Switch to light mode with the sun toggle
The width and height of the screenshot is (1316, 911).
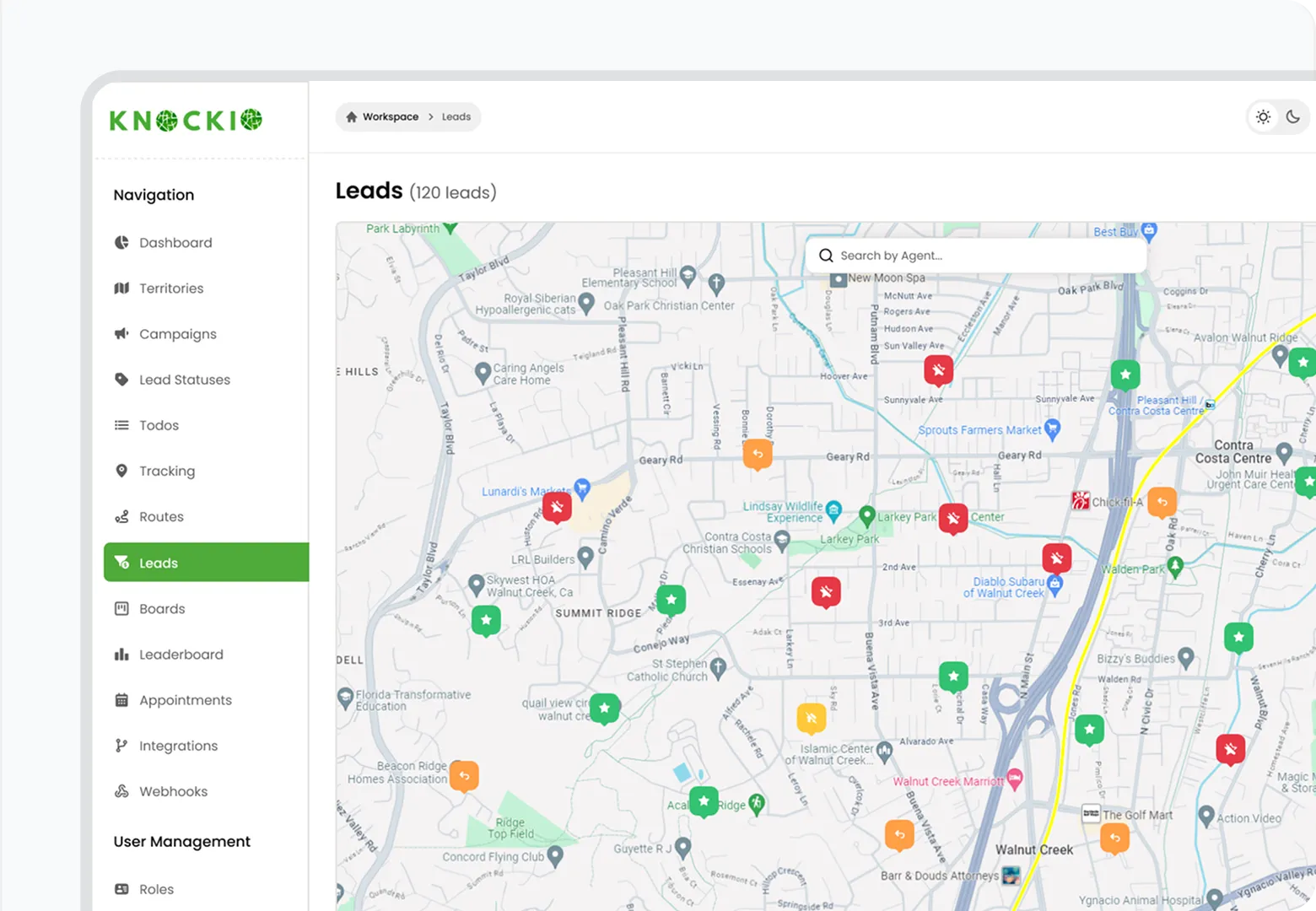(x=1263, y=117)
